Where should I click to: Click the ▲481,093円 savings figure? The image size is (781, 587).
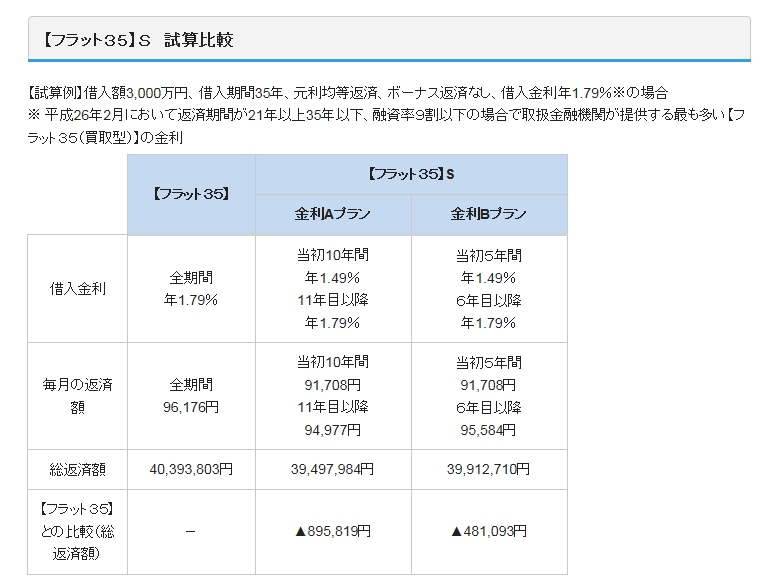[x=489, y=531]
